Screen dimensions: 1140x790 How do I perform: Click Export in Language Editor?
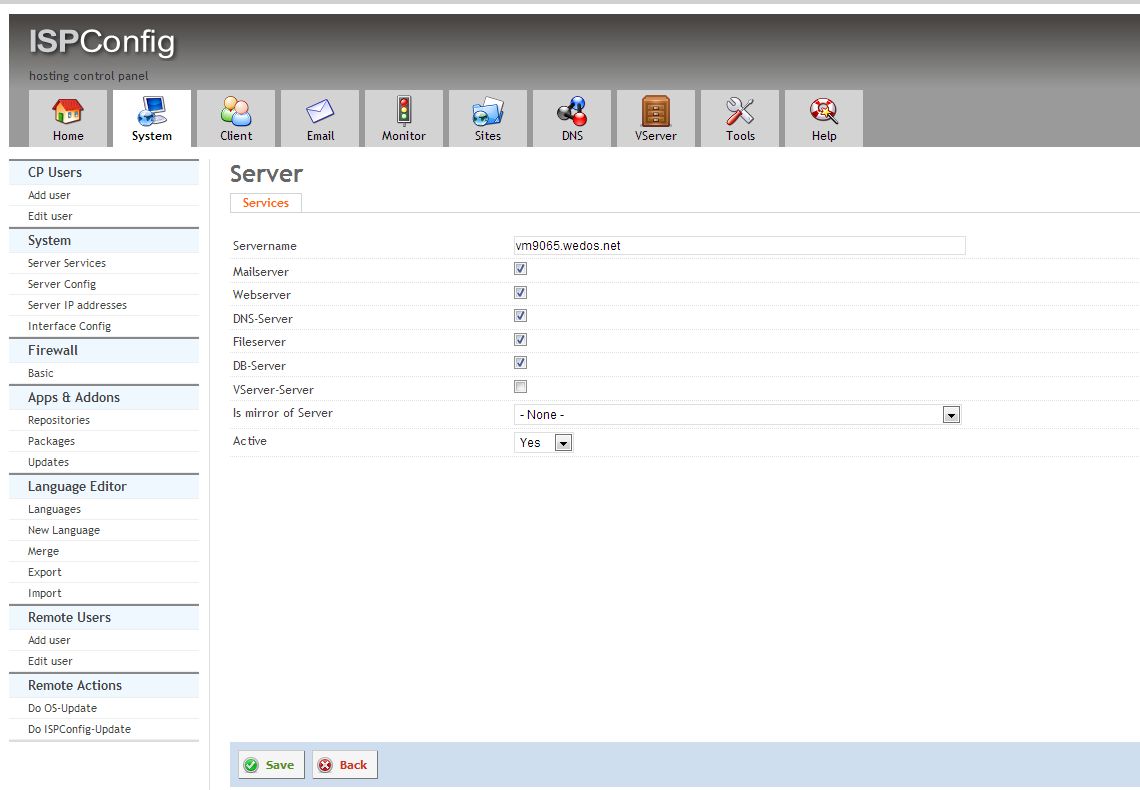click(x=44, y=573)
